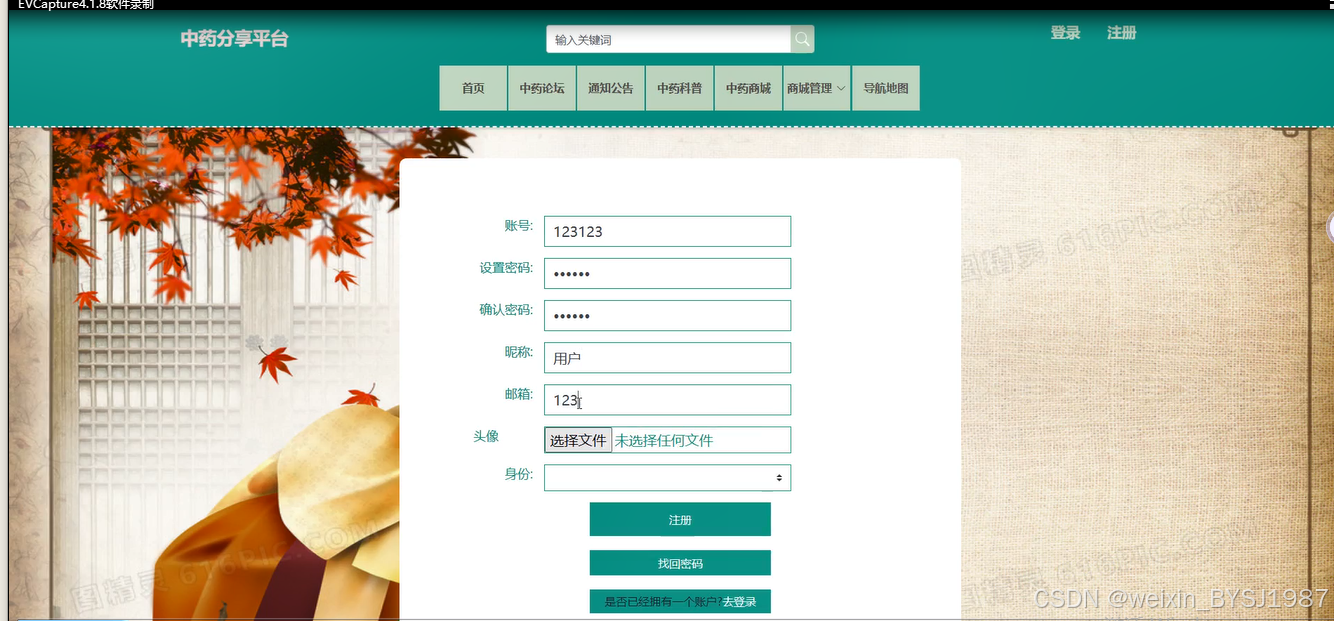The height and width of the screenshot is (621, 1334).
Task: Click the 设置密码 password field
Action: tap(667, 273)
